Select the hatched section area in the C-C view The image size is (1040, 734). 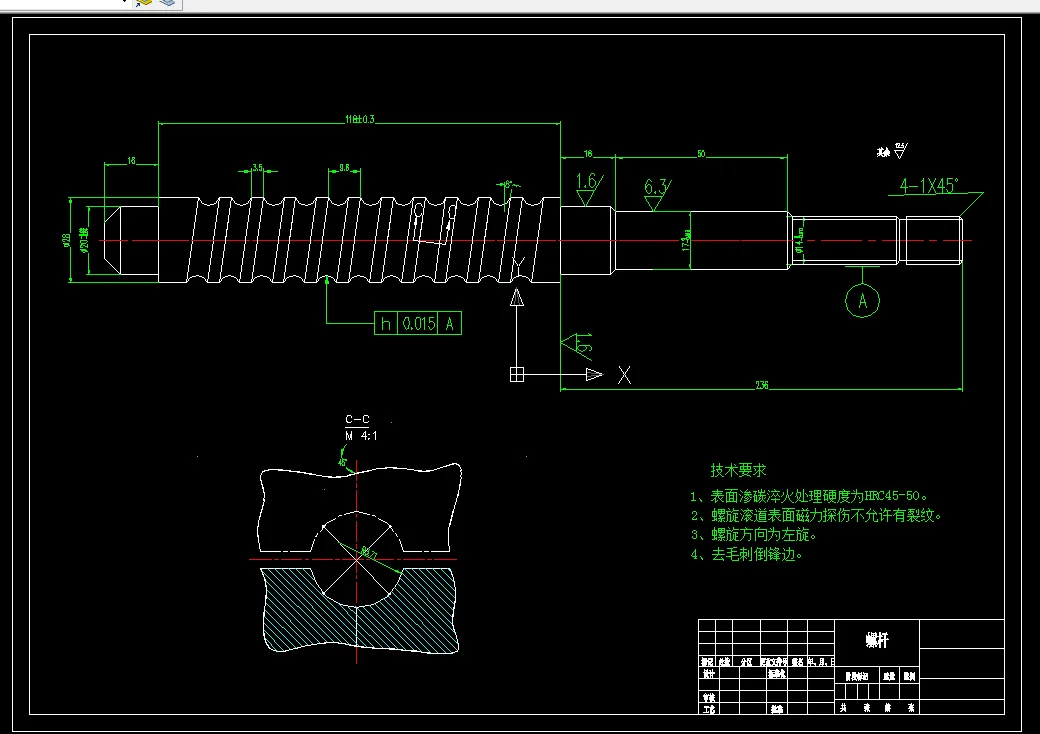click(358, 610)
